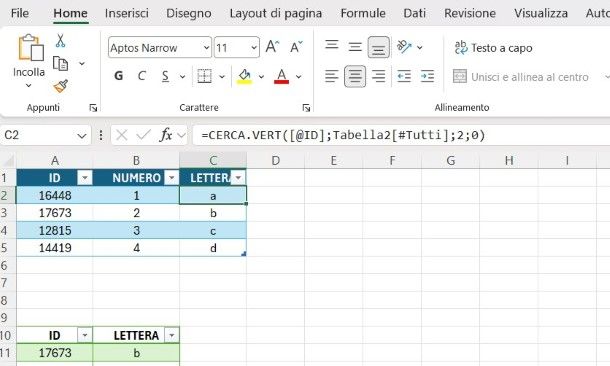Apply red font color A
The height and width of the screenshot is (366, 610).
(x=281, y=76)
